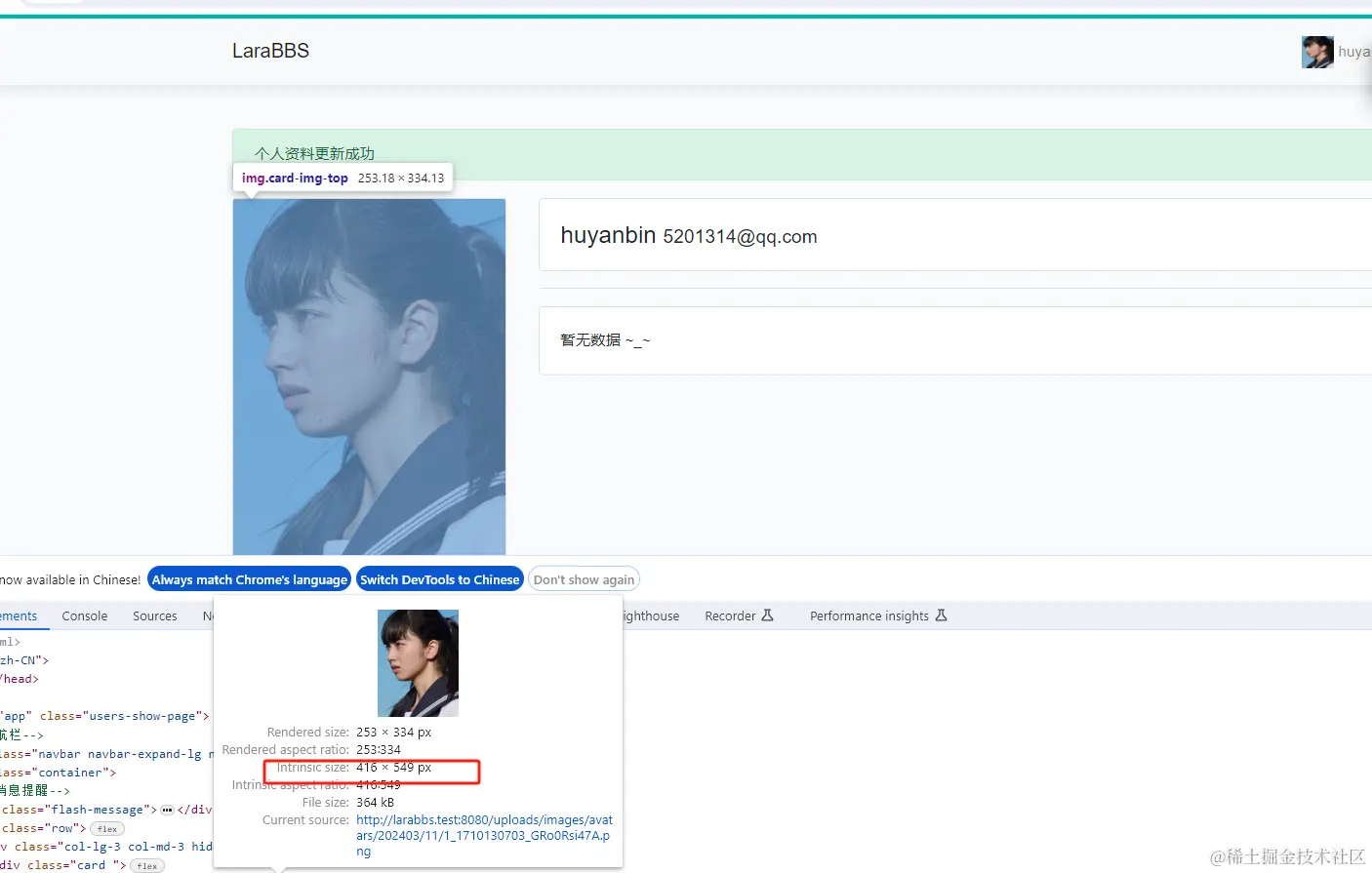Switch to the Console tab
The height and width of the screenshot is (873, 1372).
[x=85, y=615]
